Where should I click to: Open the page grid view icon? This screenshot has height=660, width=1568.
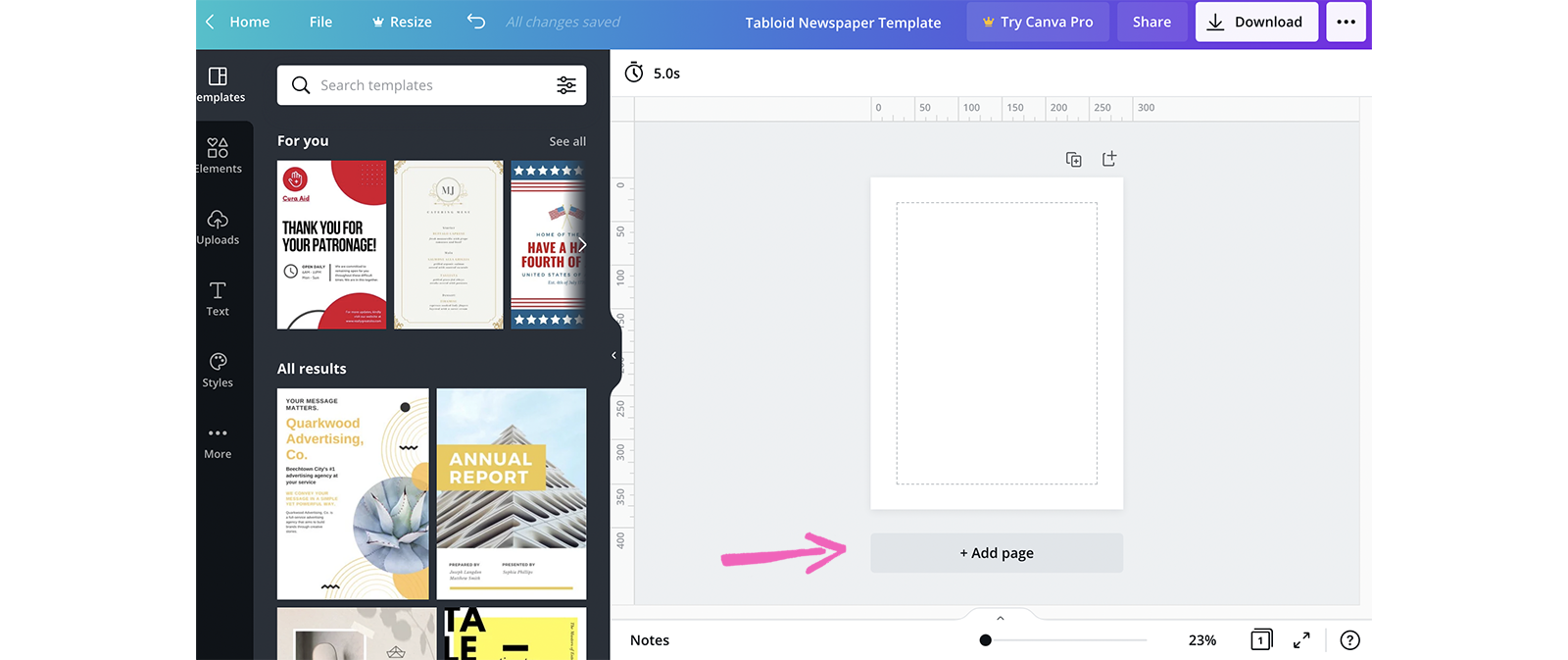point(1261,640)
